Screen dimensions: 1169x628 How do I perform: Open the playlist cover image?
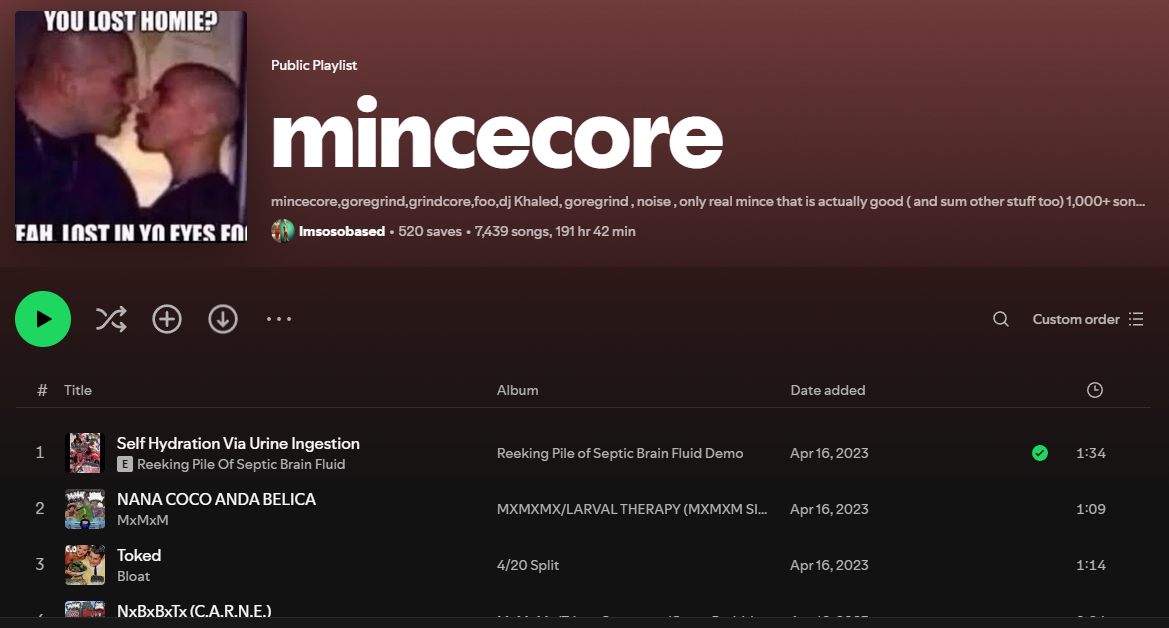[x=131, y=126]
